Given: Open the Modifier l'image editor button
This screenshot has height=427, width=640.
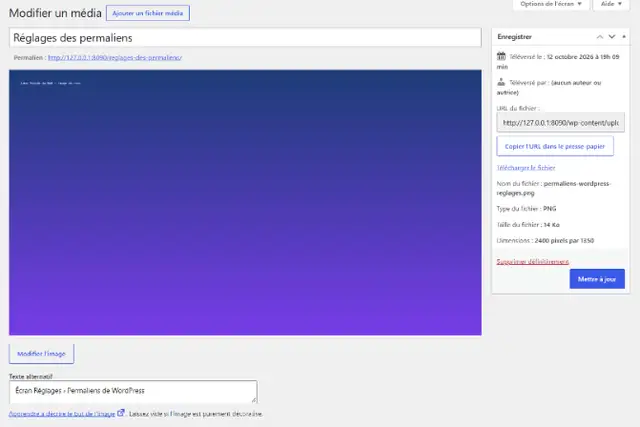Looking at the screenshot, I should pyautogui.click(x=42, y=354).
